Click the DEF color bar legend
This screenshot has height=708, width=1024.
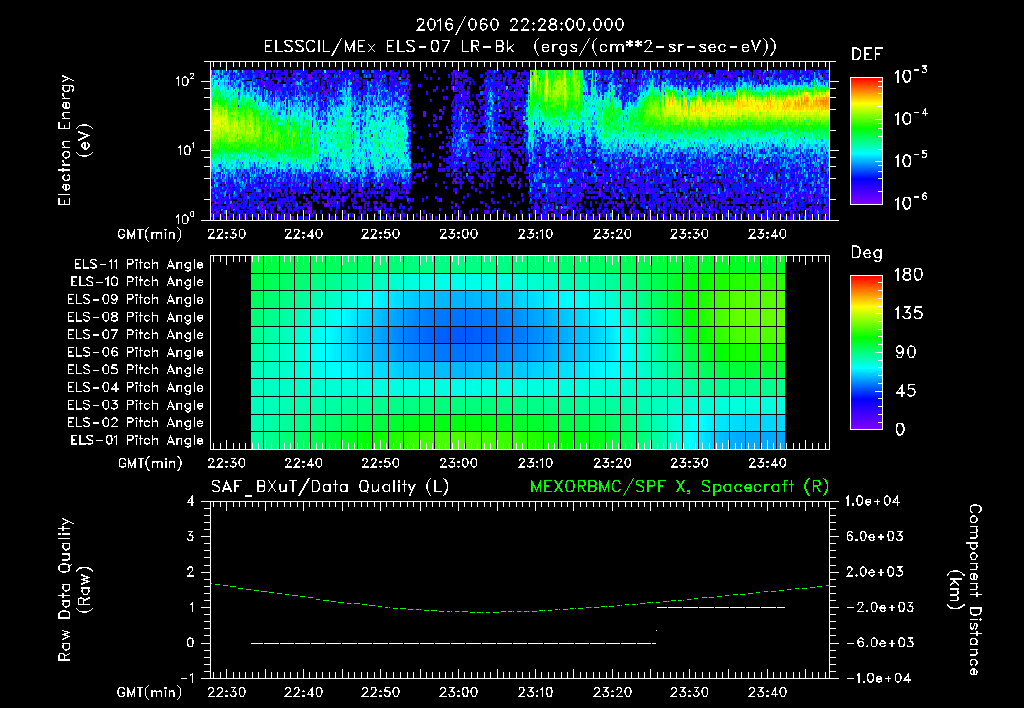(x=866, y=140)
